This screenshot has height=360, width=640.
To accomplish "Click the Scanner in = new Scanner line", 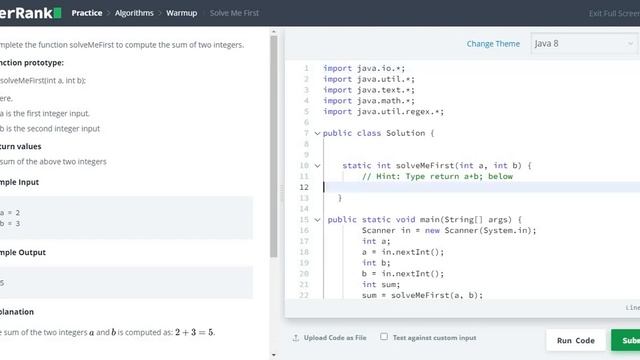I will 449,230.
